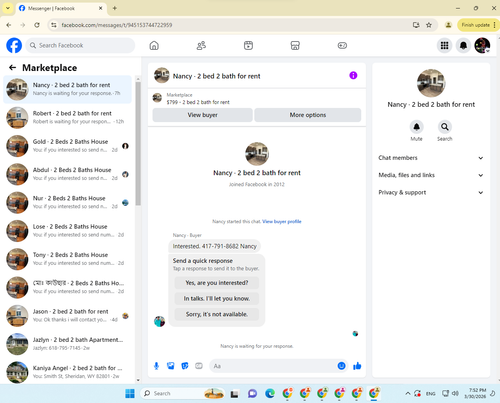Click the conversation list scrollbar
The height and width of the screenshot is (403, 500).
tap(138, 143)
